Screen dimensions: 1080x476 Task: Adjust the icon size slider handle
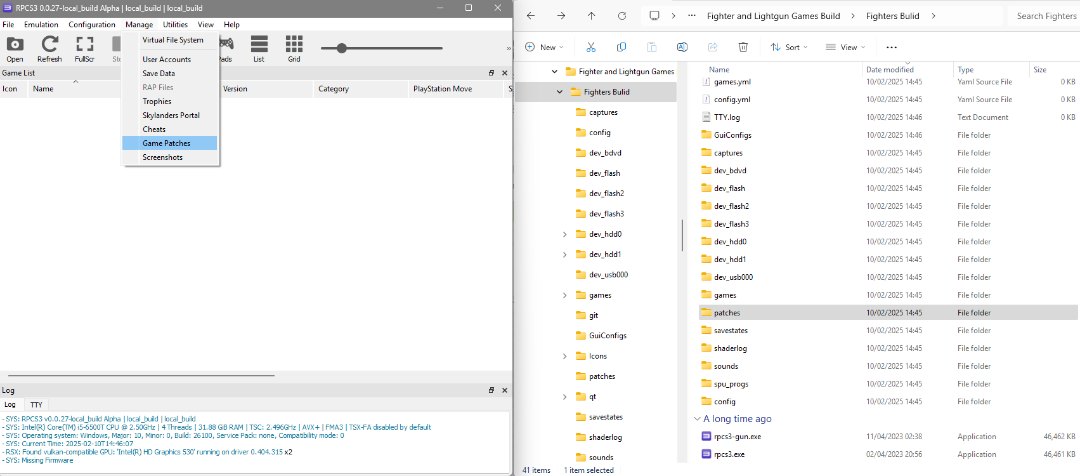click(x=342, y=48)
